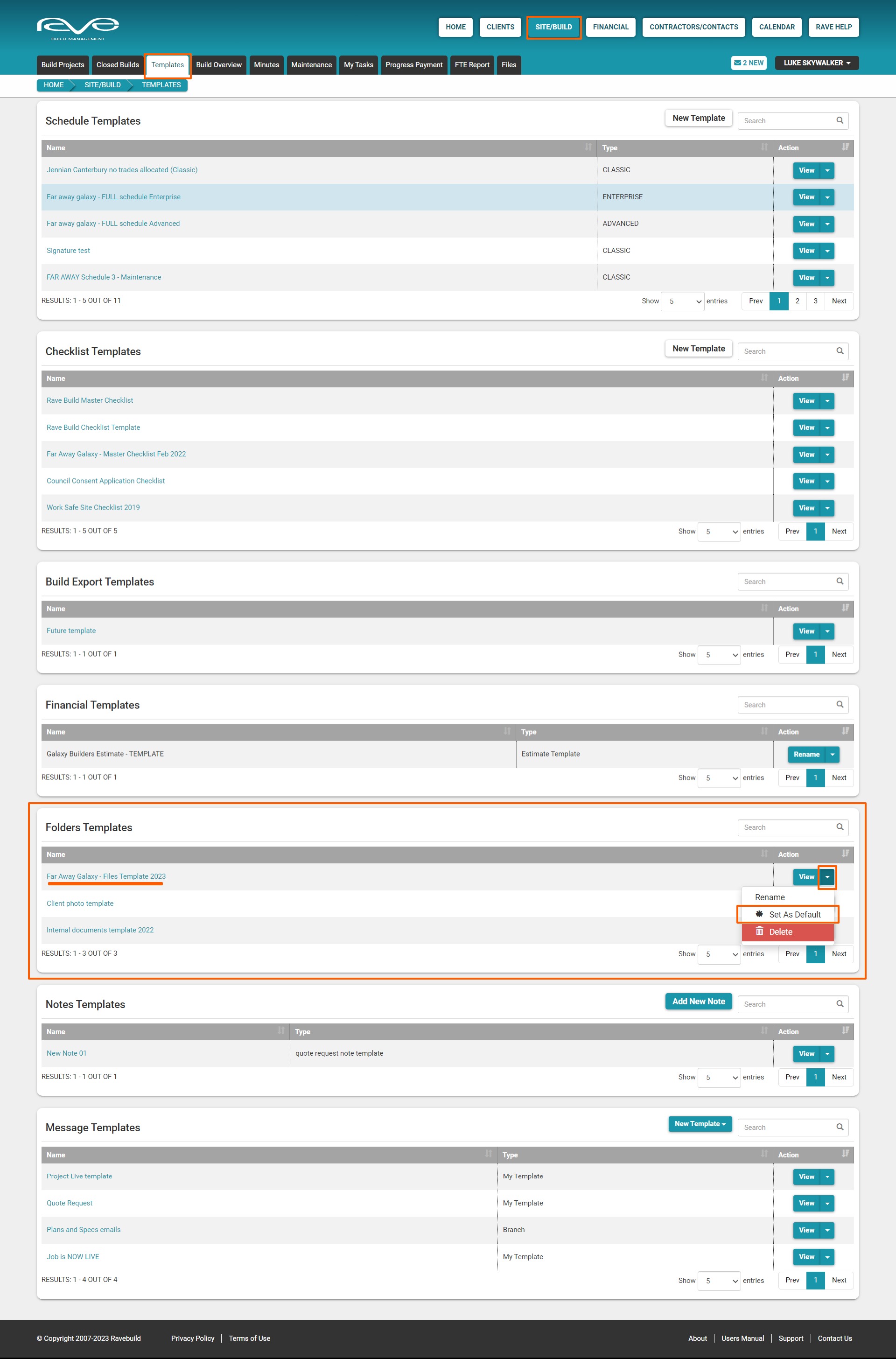Open Far Away Galaxy - Master Checklist Feb 2022
The image size is (896, 1359).
pyautogui.click(x=116, y=455)
